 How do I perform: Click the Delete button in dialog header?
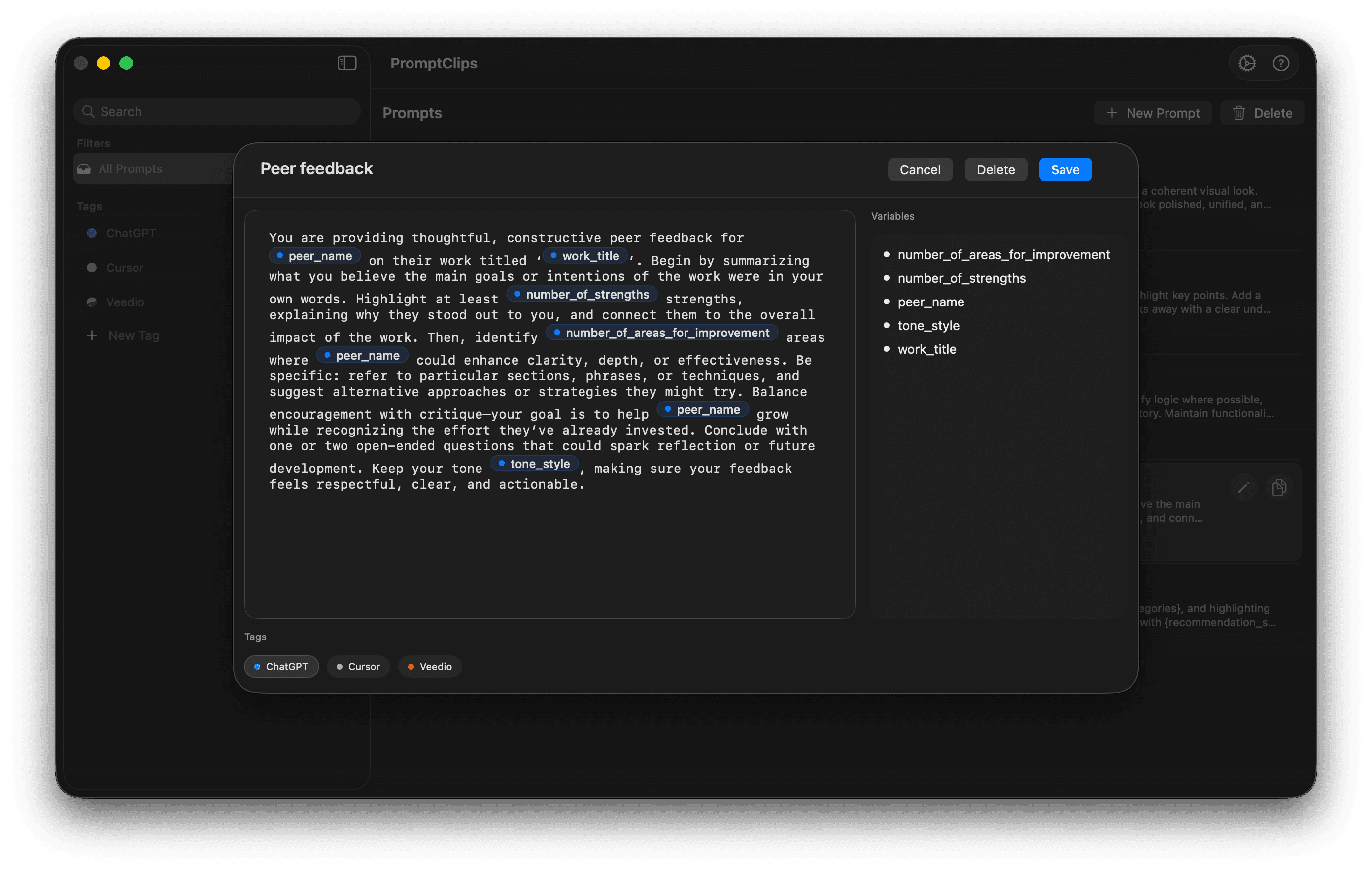[995, 170]
